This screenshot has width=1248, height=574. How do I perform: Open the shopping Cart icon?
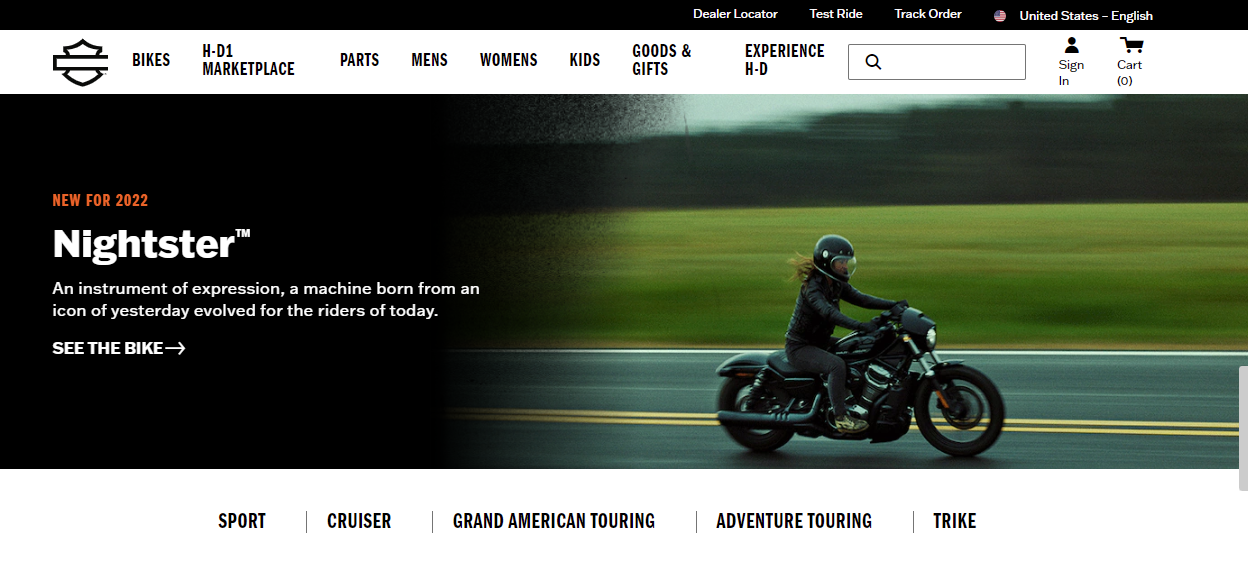pos(1131,45)
